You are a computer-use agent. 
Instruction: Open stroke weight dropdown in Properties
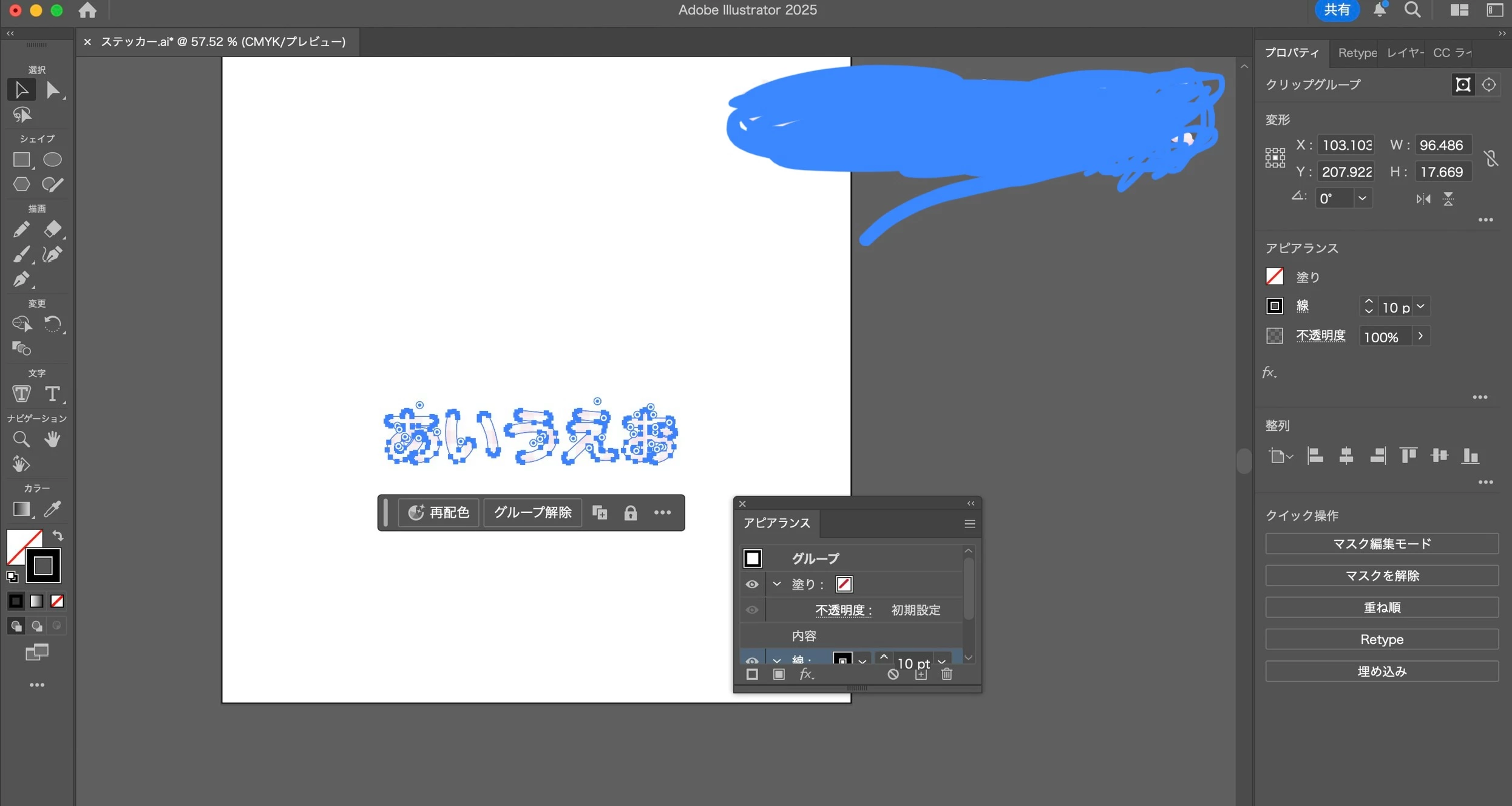coord(1420,307)
